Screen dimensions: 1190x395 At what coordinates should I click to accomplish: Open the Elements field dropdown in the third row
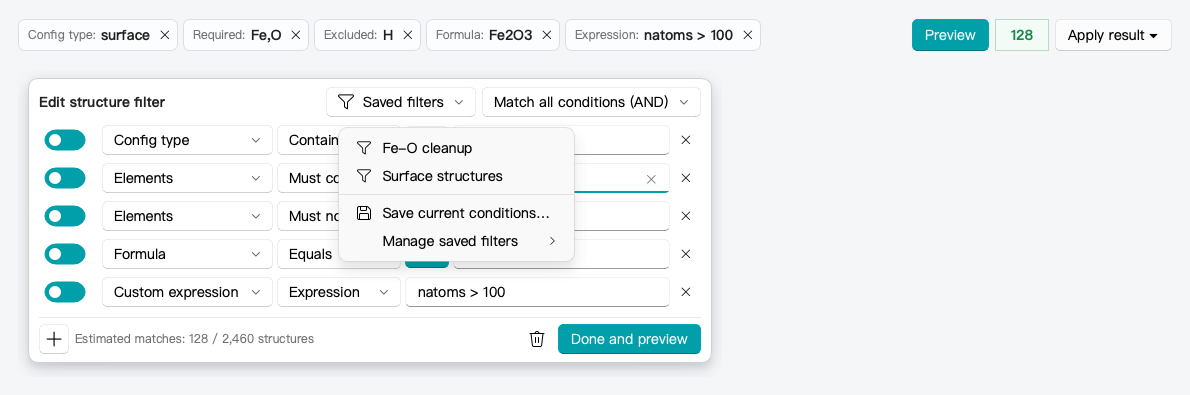point(187,216)
